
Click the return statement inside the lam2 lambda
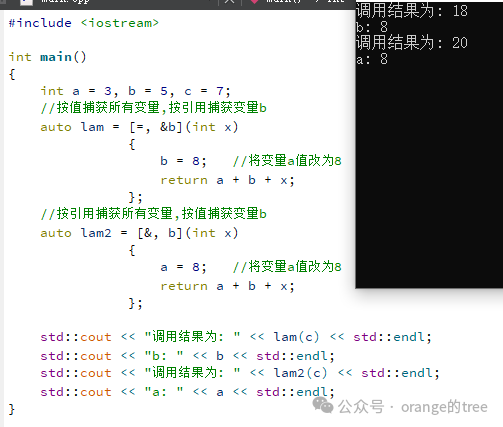coord(227,286)
